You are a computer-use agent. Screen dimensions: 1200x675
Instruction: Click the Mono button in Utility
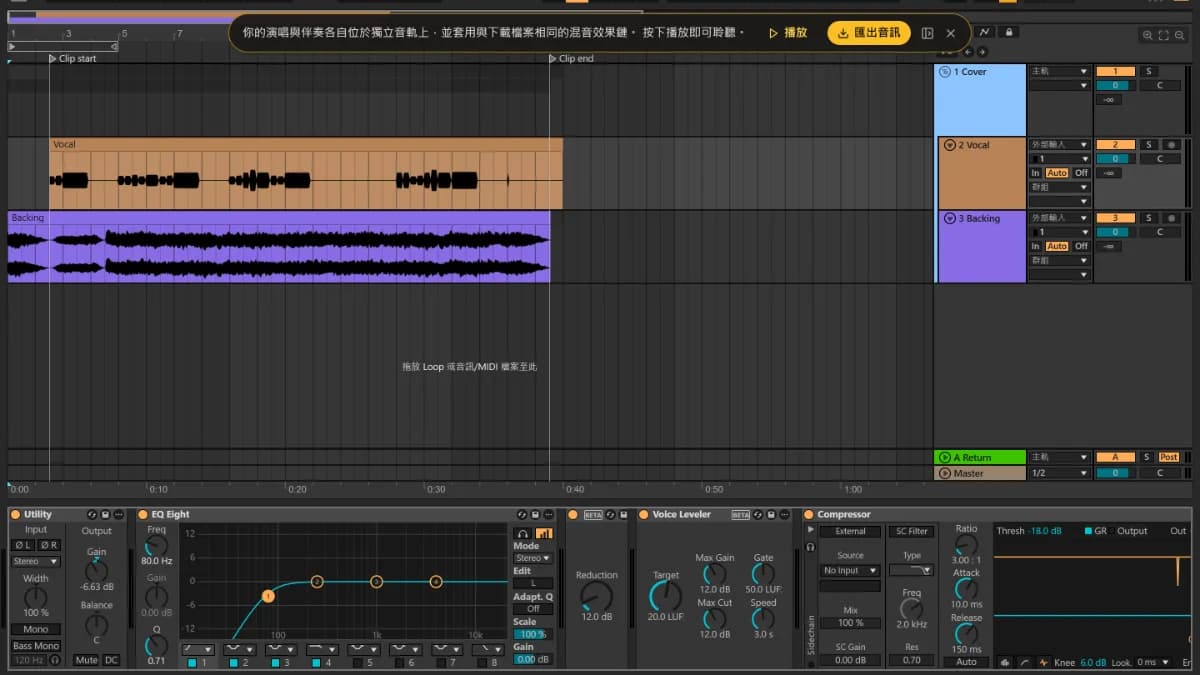tap(36, 630)
